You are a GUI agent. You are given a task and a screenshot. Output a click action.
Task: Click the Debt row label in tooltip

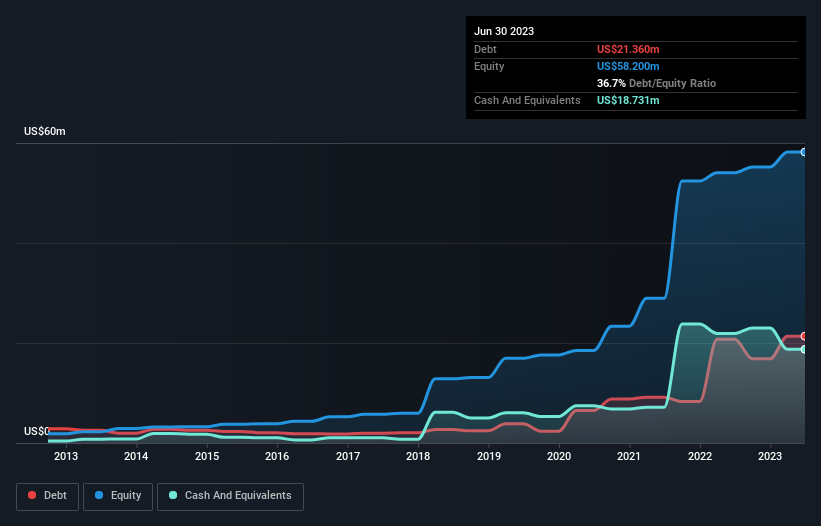pos(485,49)
